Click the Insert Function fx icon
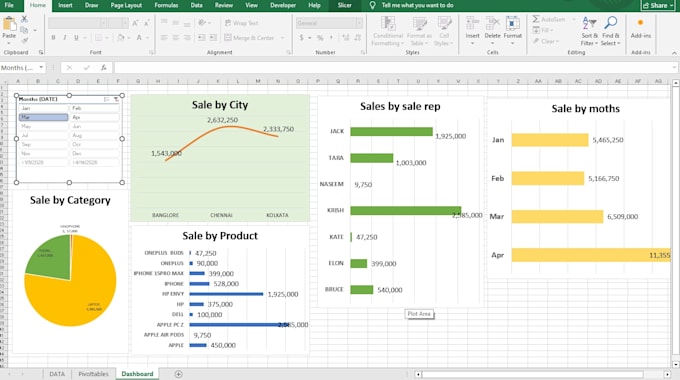The image size is (680, 380). coord(104,68)
